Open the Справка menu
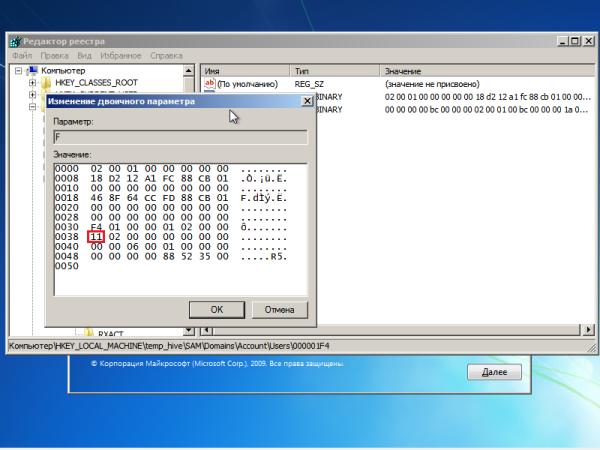 [166, 56]
